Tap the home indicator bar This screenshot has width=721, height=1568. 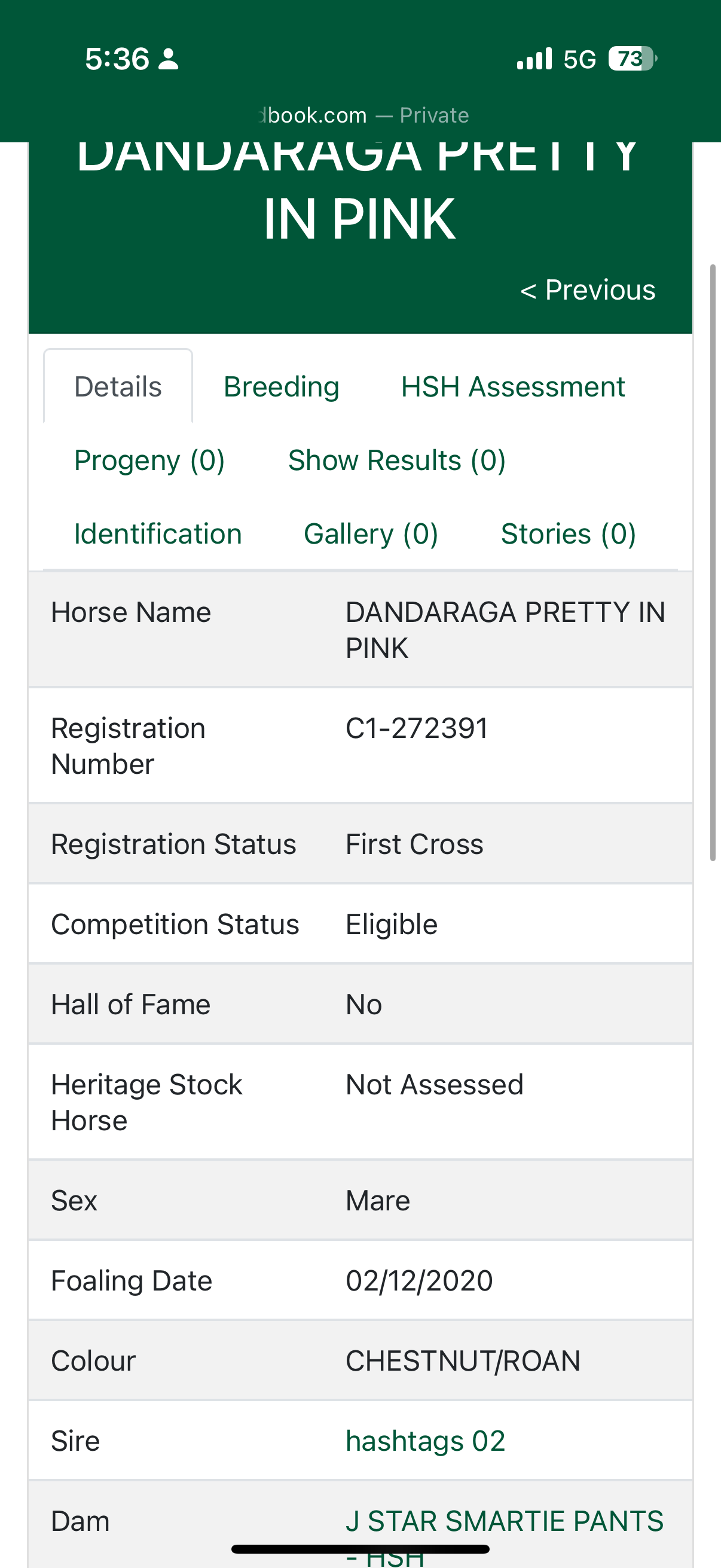click(360, 1549)
